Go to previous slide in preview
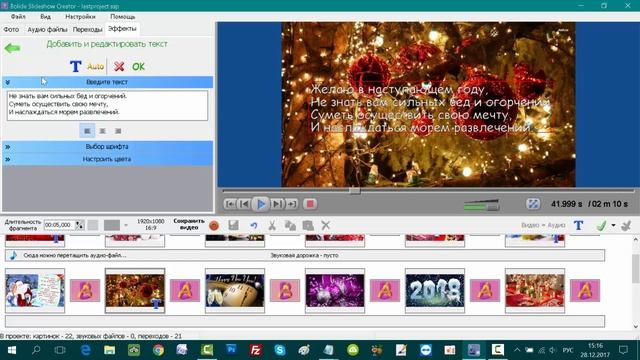Viewport: 640px width, 360px height. pos(245,204)
